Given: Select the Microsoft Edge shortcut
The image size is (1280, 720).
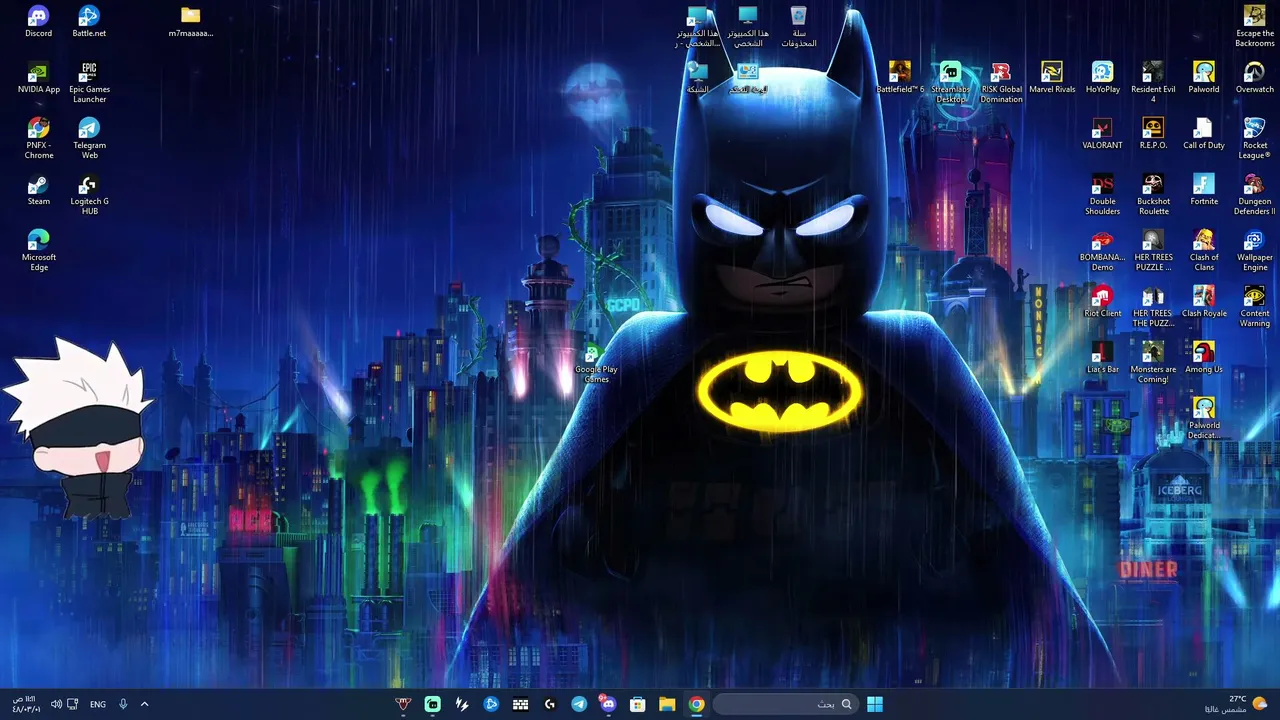Looking at the screenshot, I should coord(39,250).
